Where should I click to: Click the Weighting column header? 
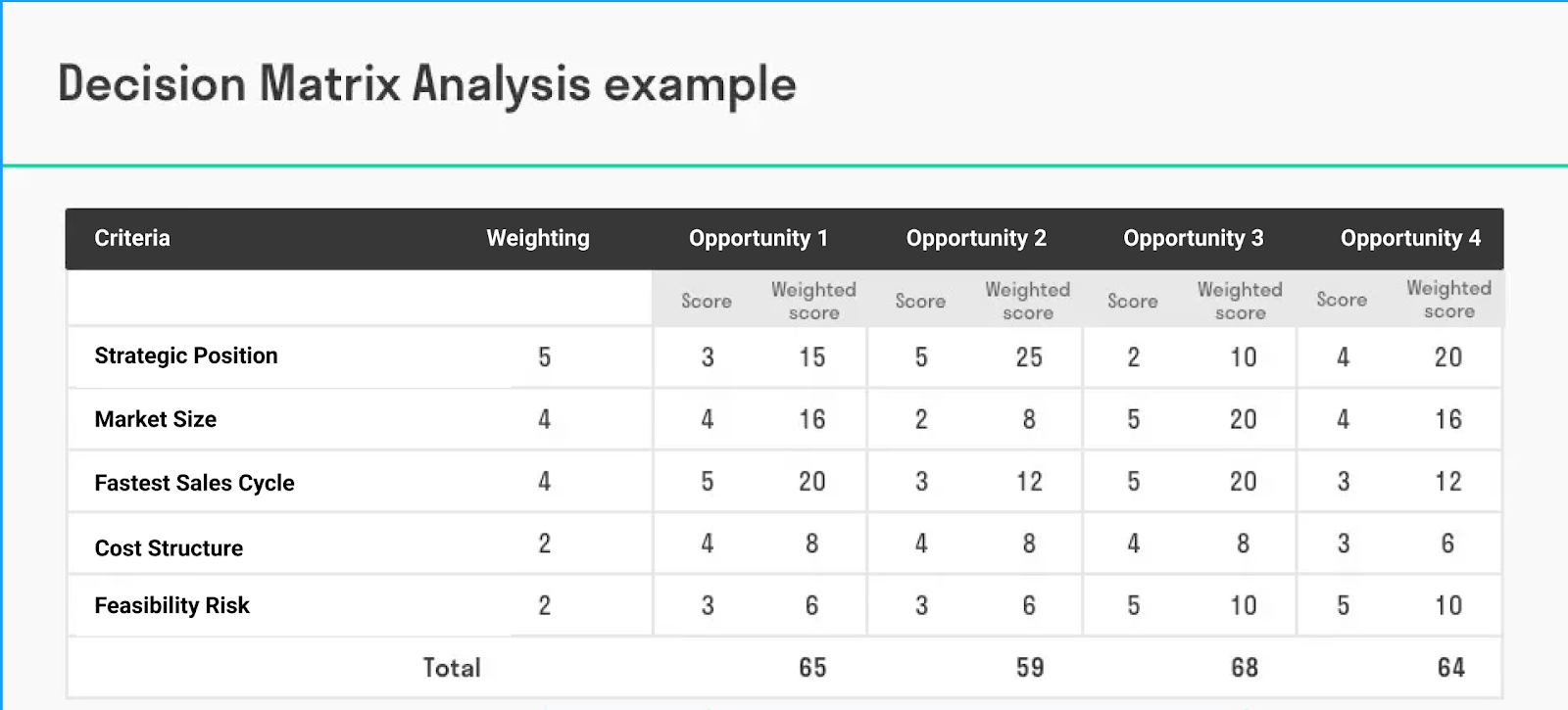click(x=538, y=238)
